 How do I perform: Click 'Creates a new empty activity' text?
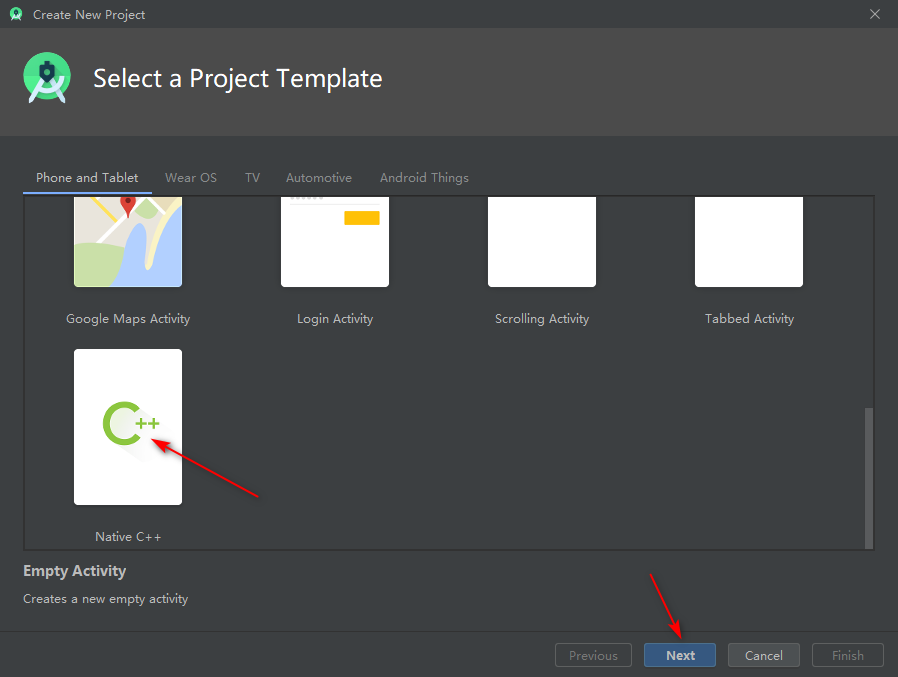pyautogui.click(x=105, y=599)
